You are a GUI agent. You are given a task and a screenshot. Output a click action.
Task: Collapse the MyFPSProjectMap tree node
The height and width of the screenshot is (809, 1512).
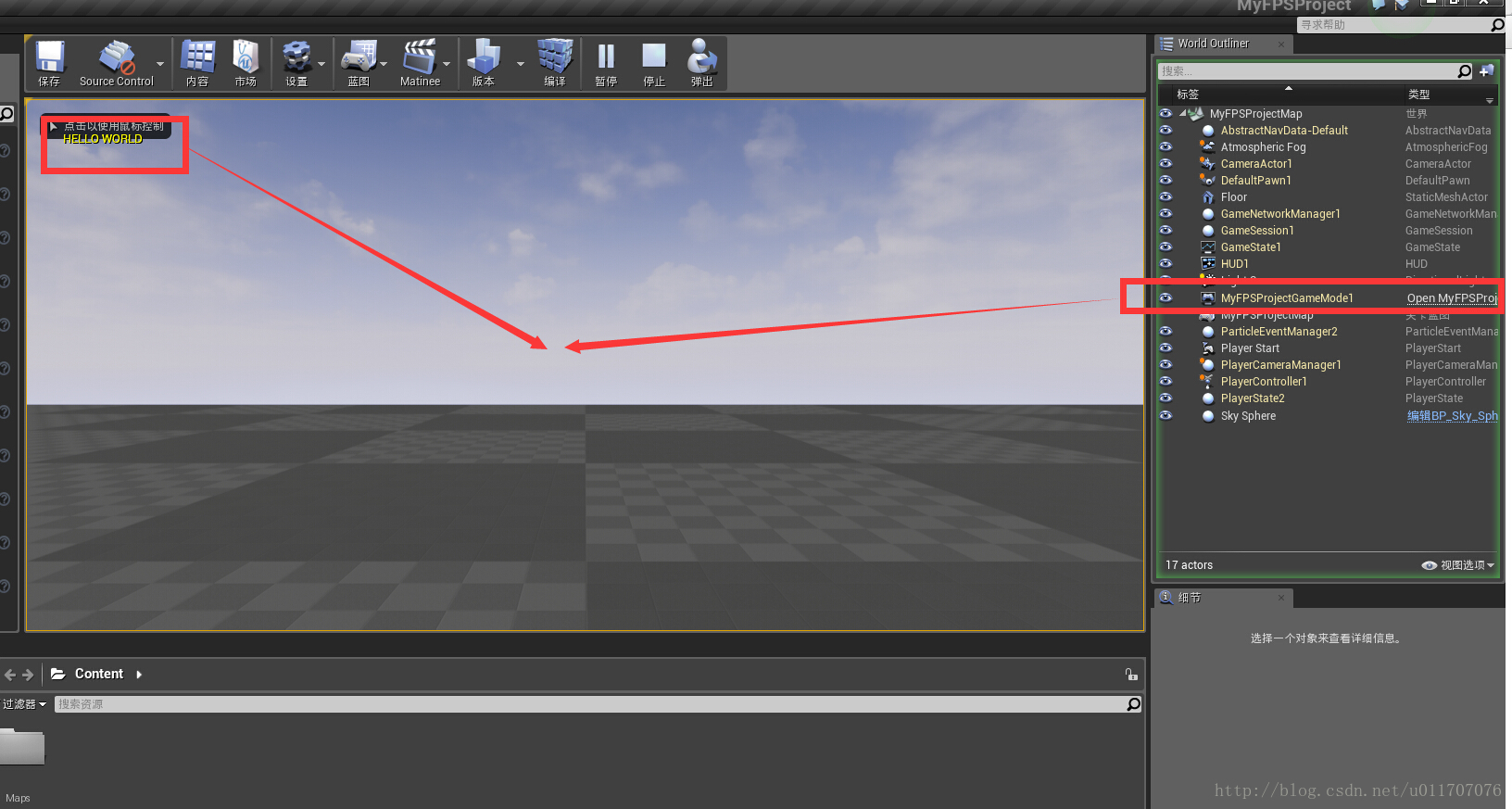(1182, 113)
